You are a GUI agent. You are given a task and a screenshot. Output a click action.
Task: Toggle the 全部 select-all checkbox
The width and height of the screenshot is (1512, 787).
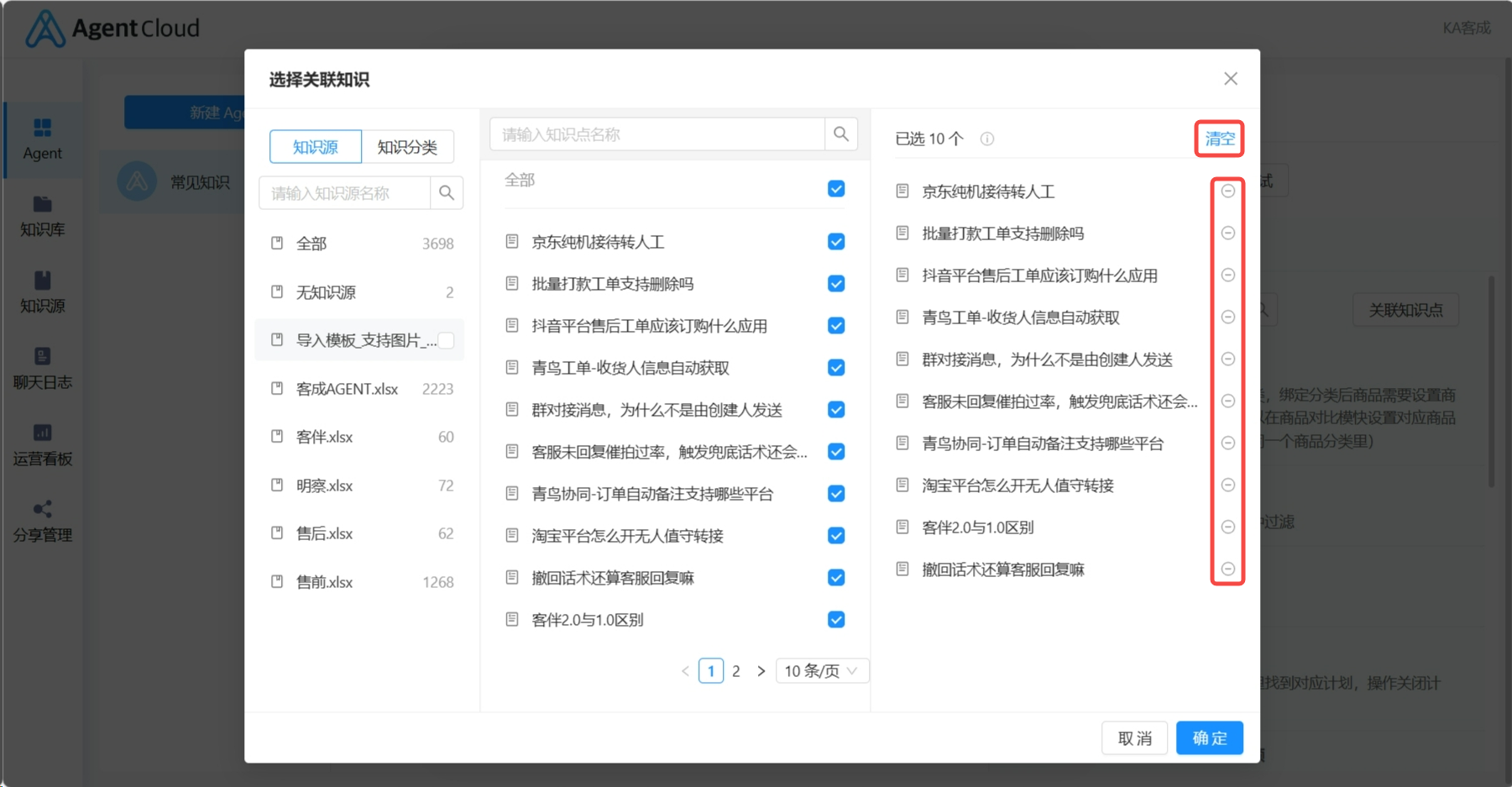coord(836,189)
